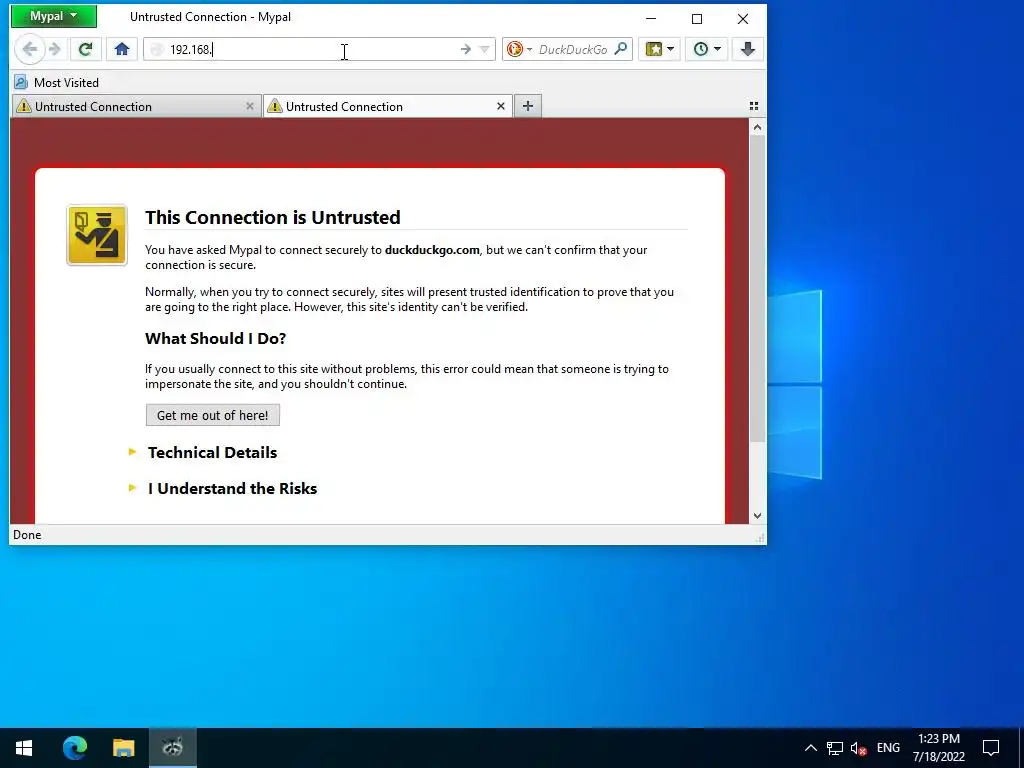Open the Windows Start menu
Screen dimensions: 1024x768
pyautogui.click(x=24, y=748)
